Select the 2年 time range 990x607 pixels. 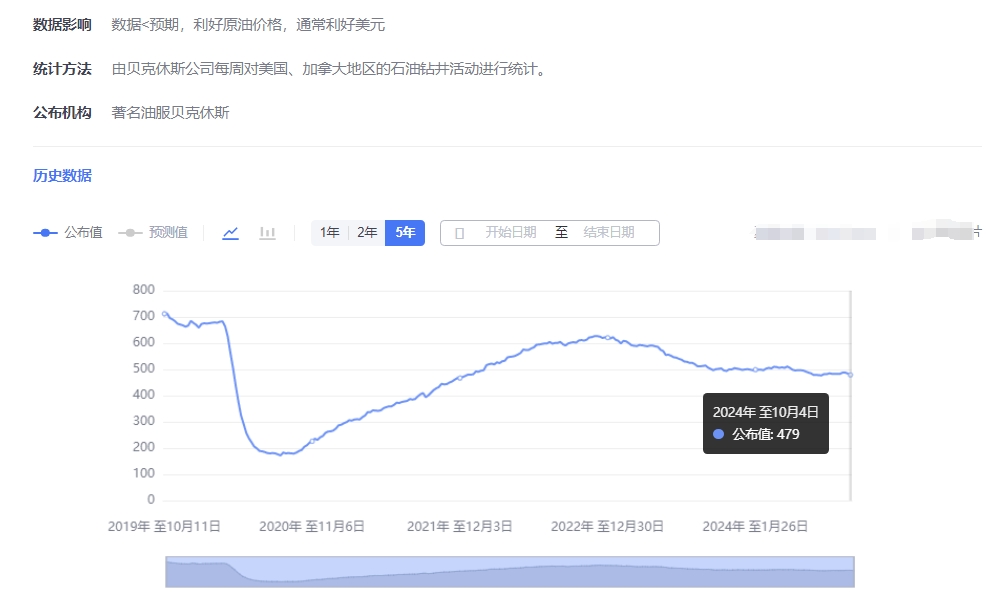(x=368, y=233)
